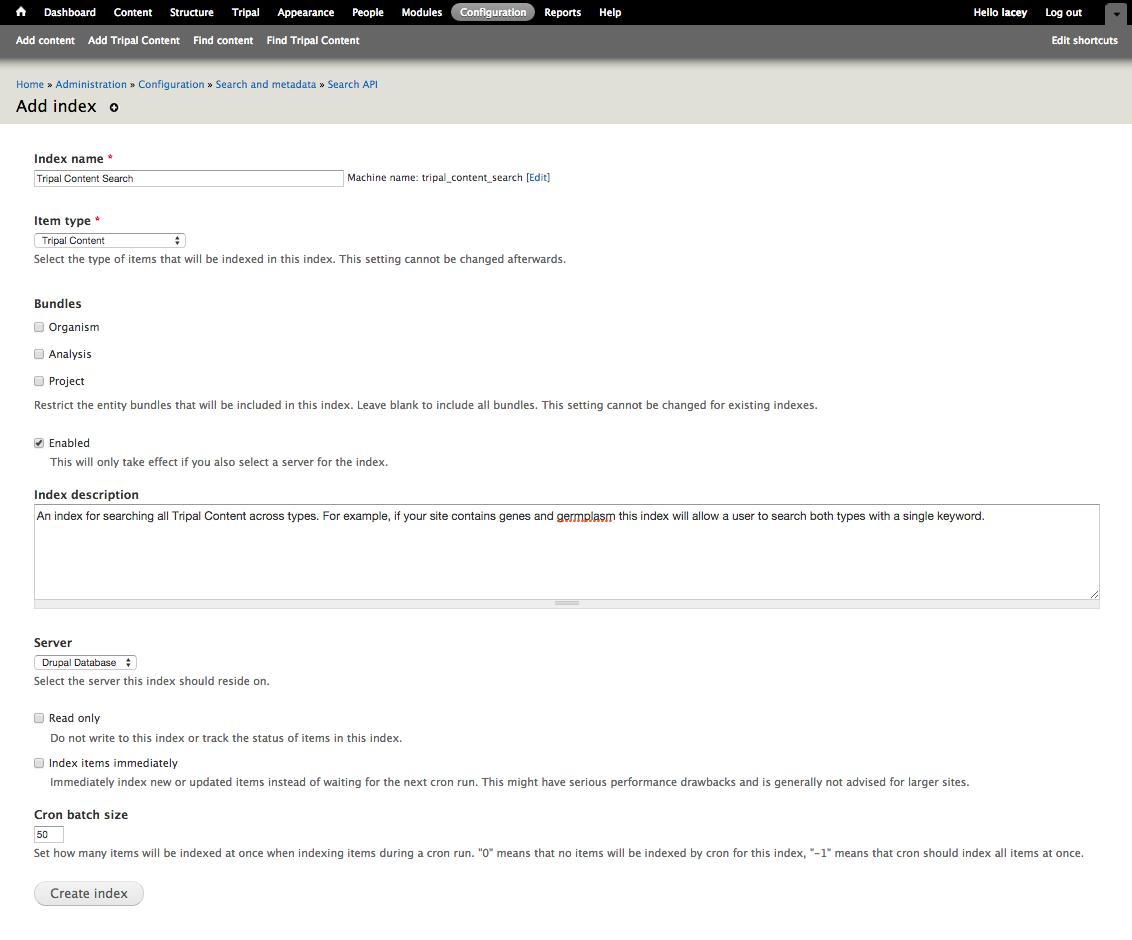The width and height of the screenshot is (1132, 940).
Task: Click into the Index name text field
Action: point(188,178)
